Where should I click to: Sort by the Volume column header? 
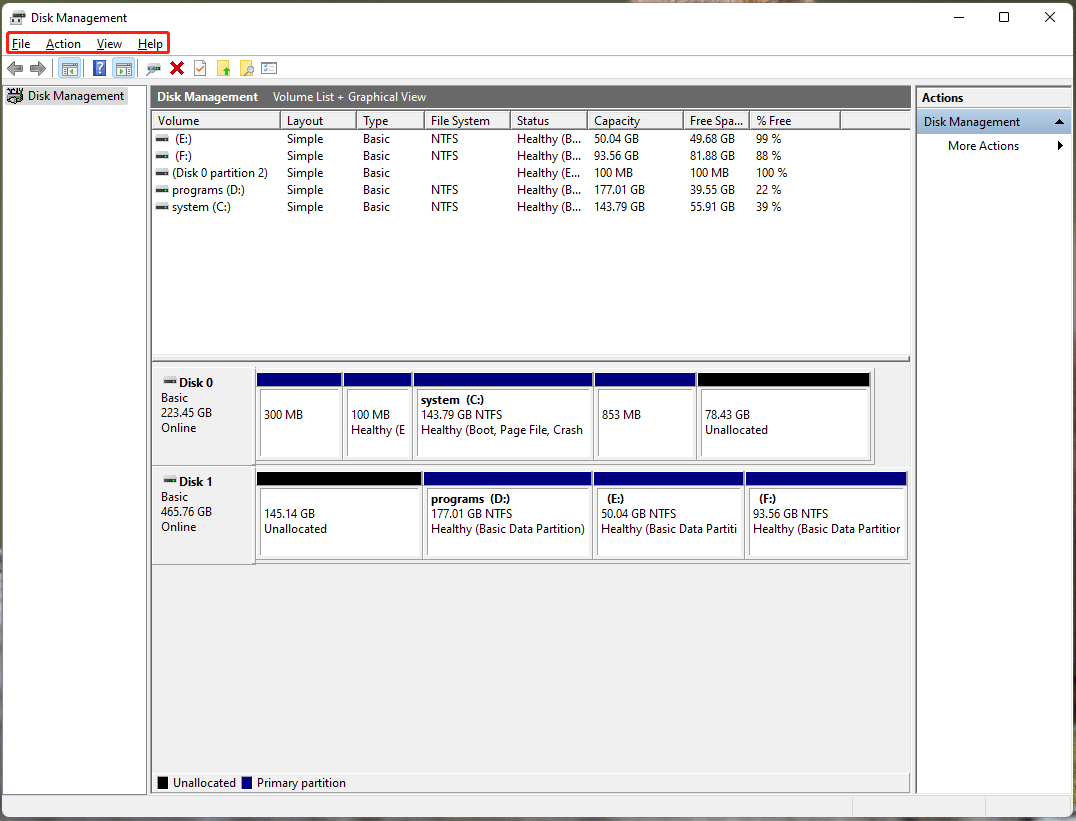pos(216,121)
